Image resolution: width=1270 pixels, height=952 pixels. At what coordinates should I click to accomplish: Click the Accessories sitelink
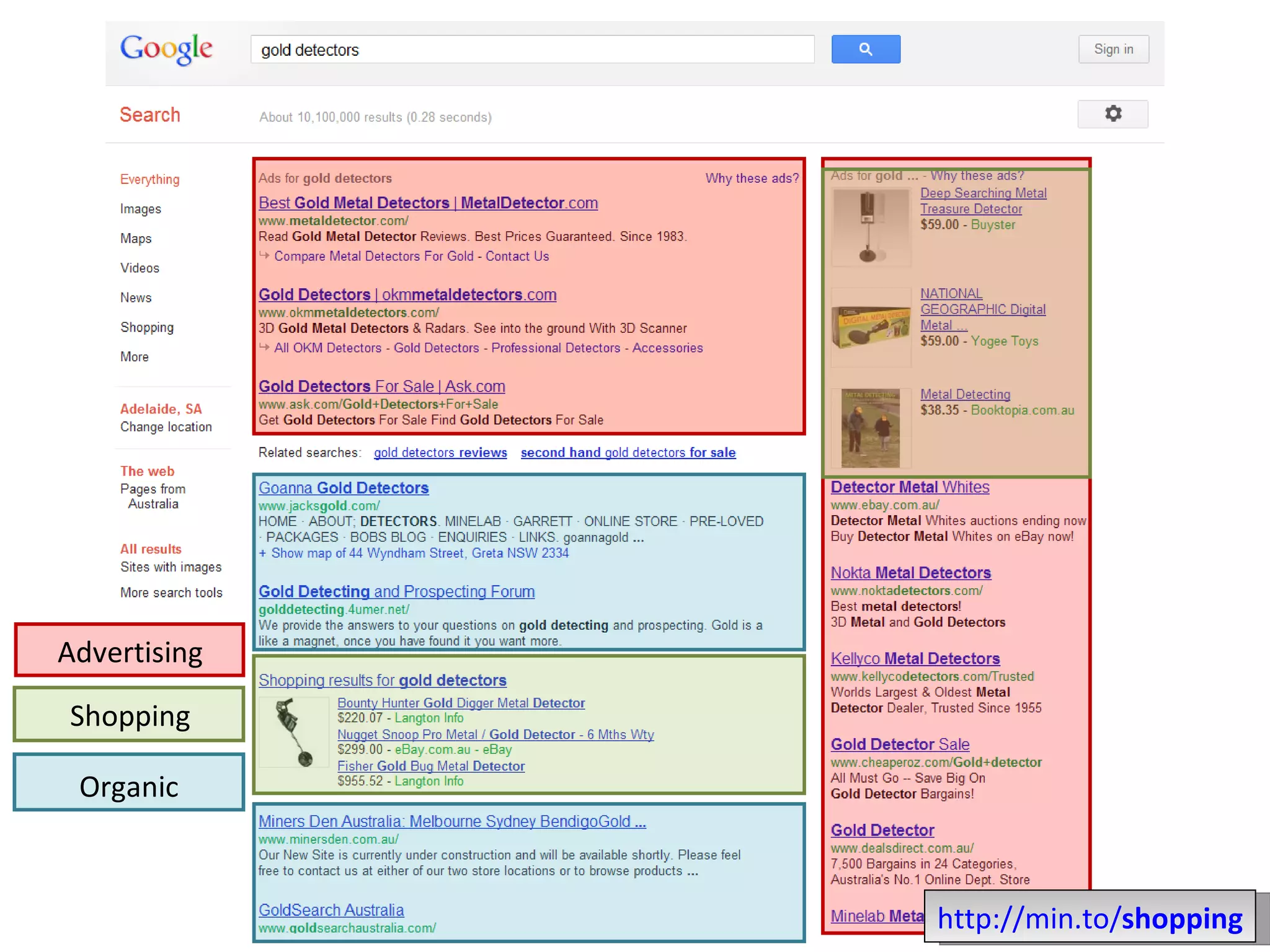[668, 348]
